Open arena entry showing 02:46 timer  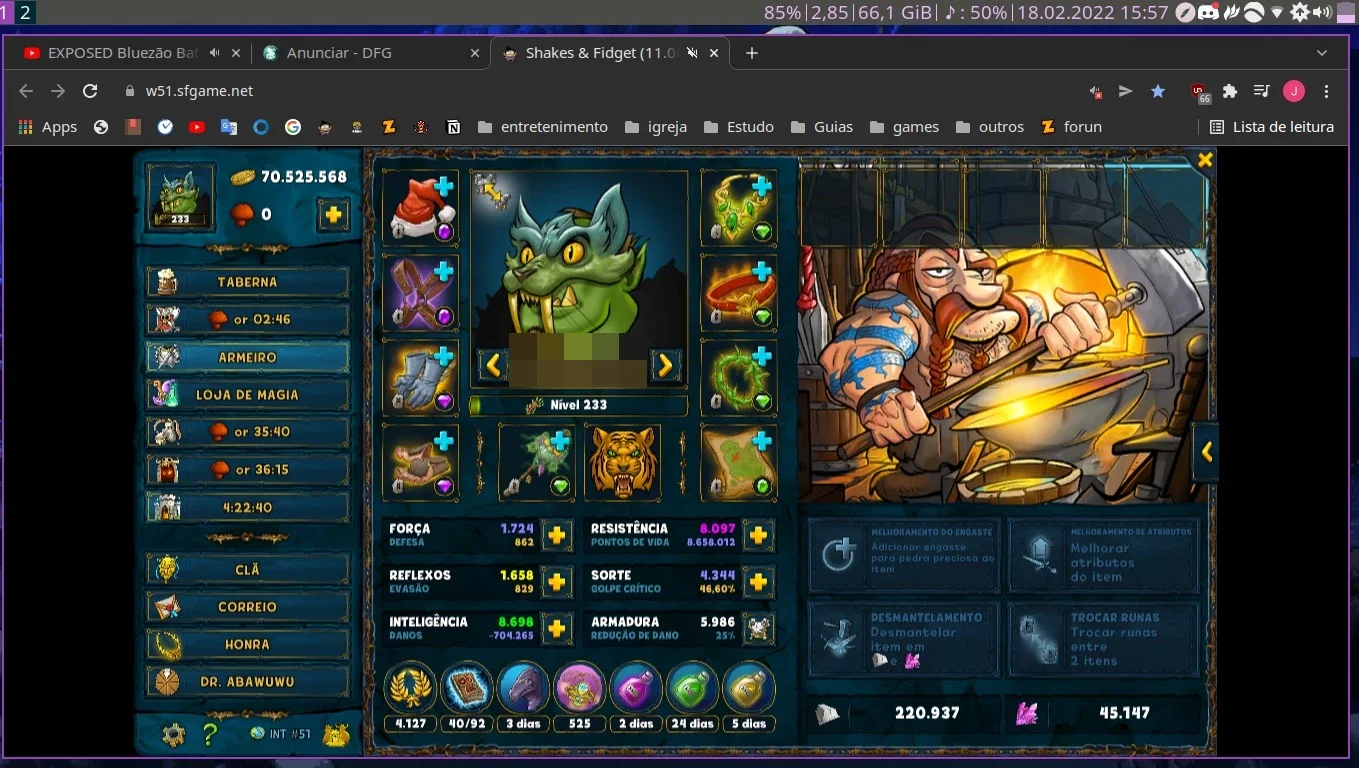pos(248,319)
